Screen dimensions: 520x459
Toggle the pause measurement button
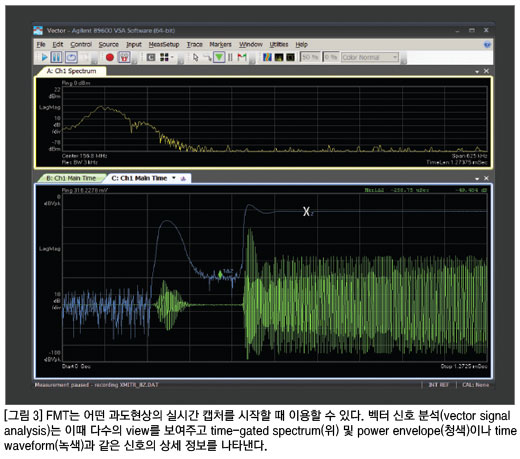57,57
